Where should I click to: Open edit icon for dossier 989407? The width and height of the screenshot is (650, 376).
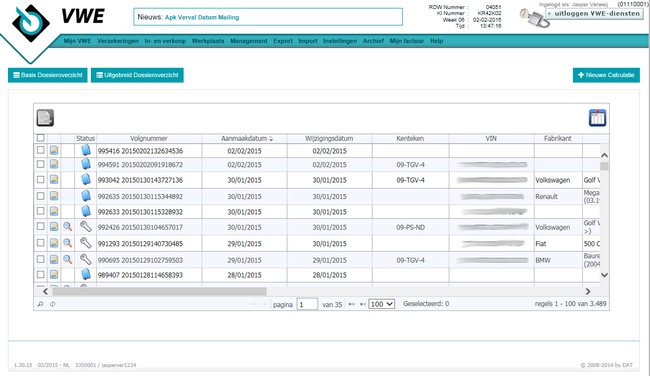[54, 274]
